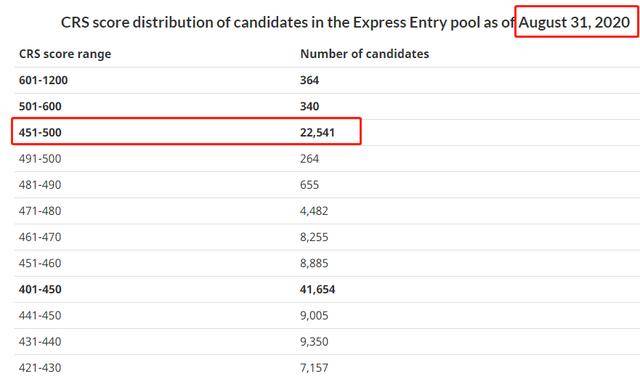Click the 22,541 candidates value
Screen dimensions: 640x379
(317, 133)
